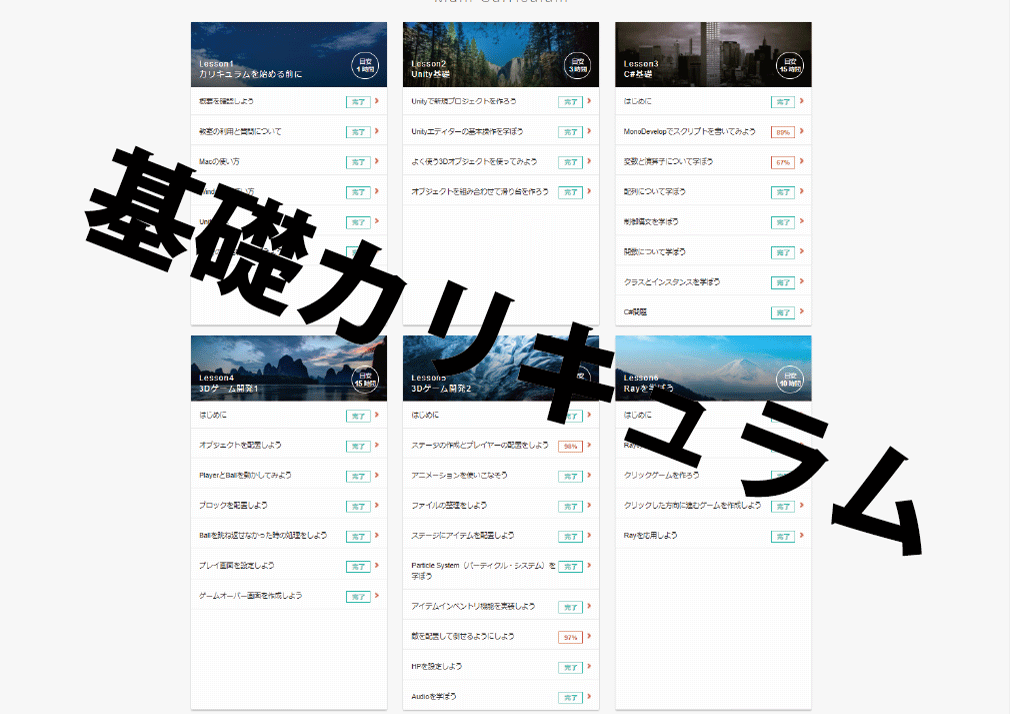The height and width of the screenshot is (714, 1010).
Task: Click the Lesson3 目安 15時間 circle badge
Action: click(x=790, y=65)
